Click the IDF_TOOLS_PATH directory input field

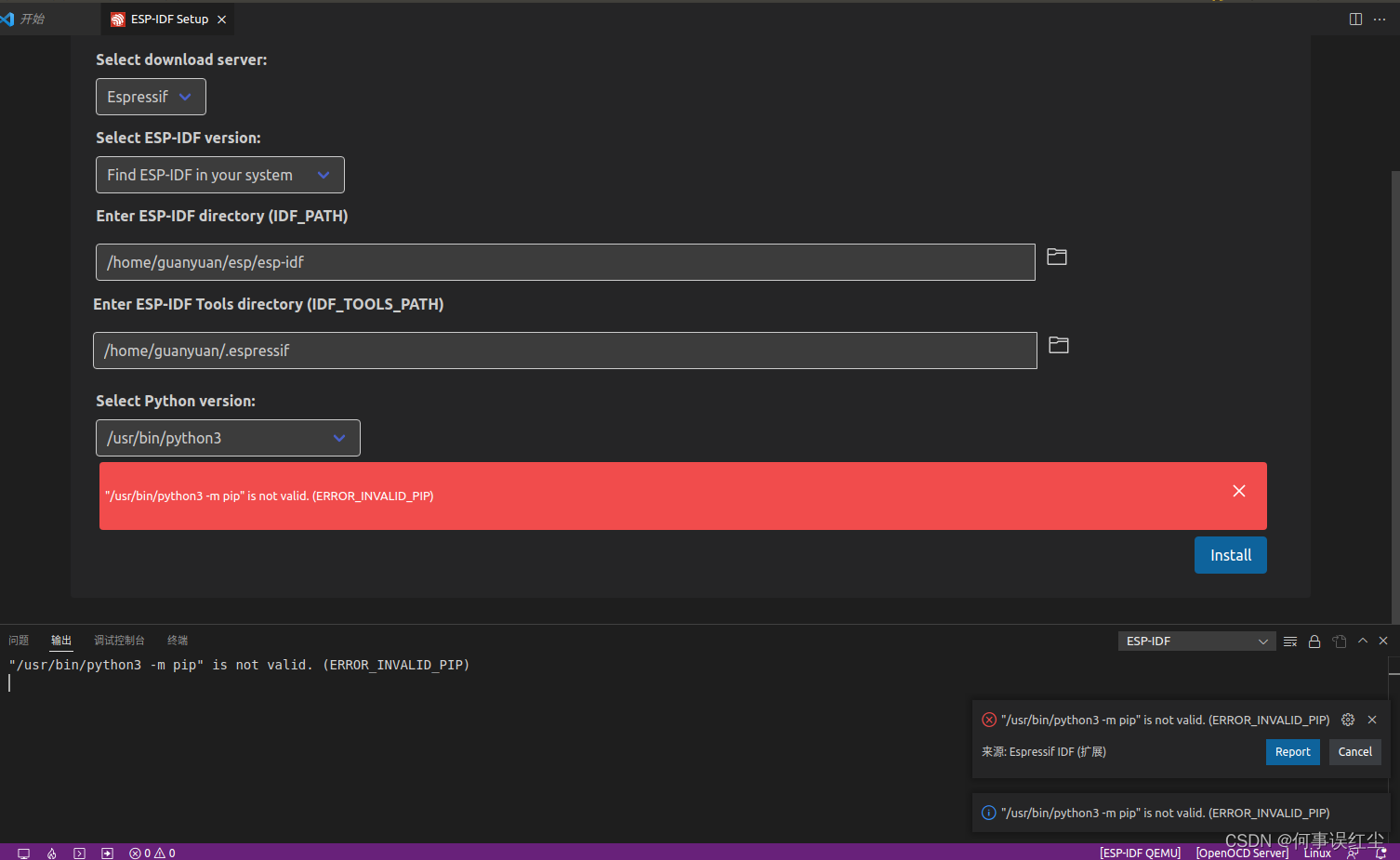(565, 351)
